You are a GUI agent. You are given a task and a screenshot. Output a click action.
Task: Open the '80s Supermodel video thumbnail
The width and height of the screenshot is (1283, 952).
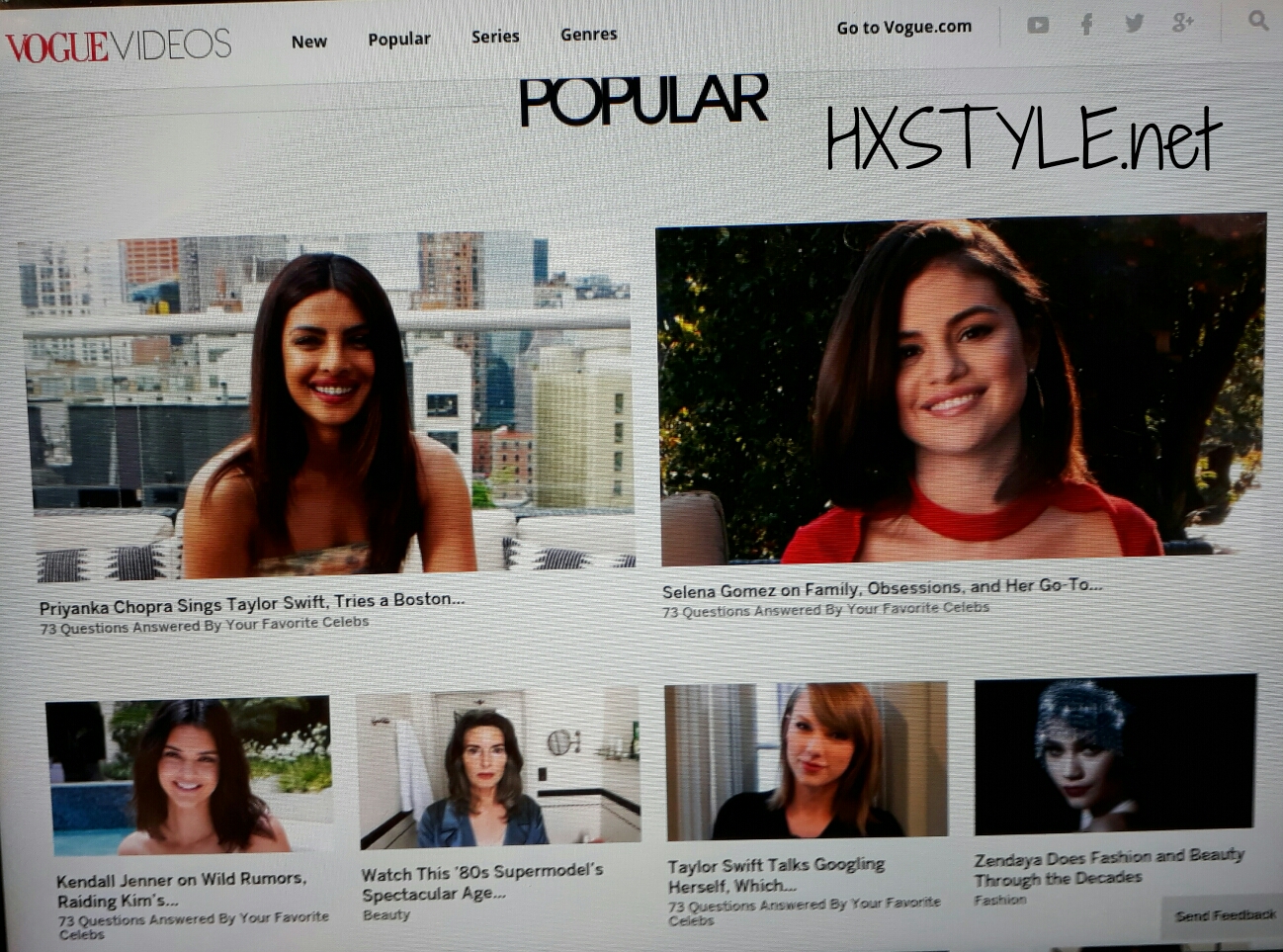click(x=498, y=768)
